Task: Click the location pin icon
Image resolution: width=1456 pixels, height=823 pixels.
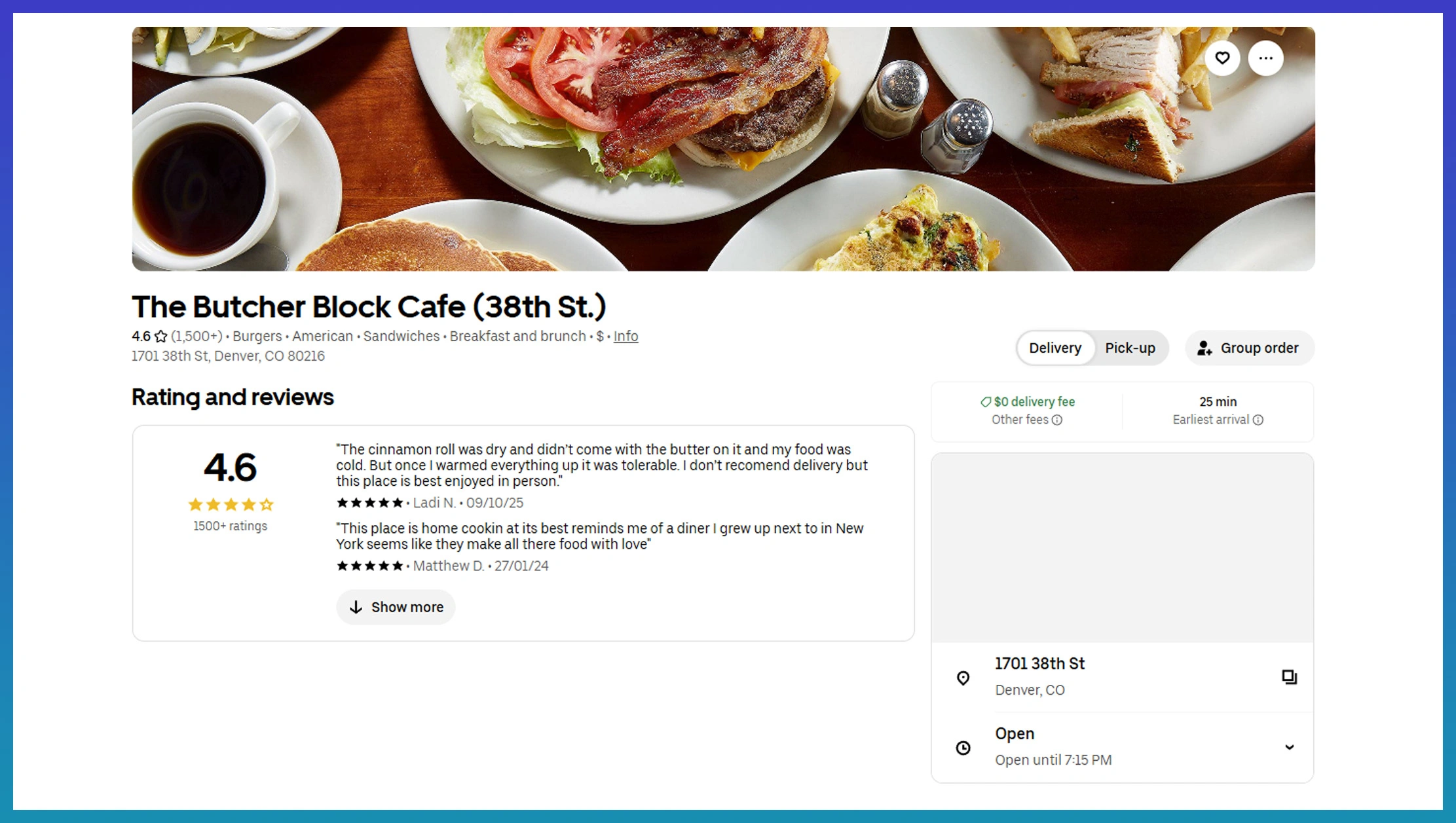Action: pos(963,678)
